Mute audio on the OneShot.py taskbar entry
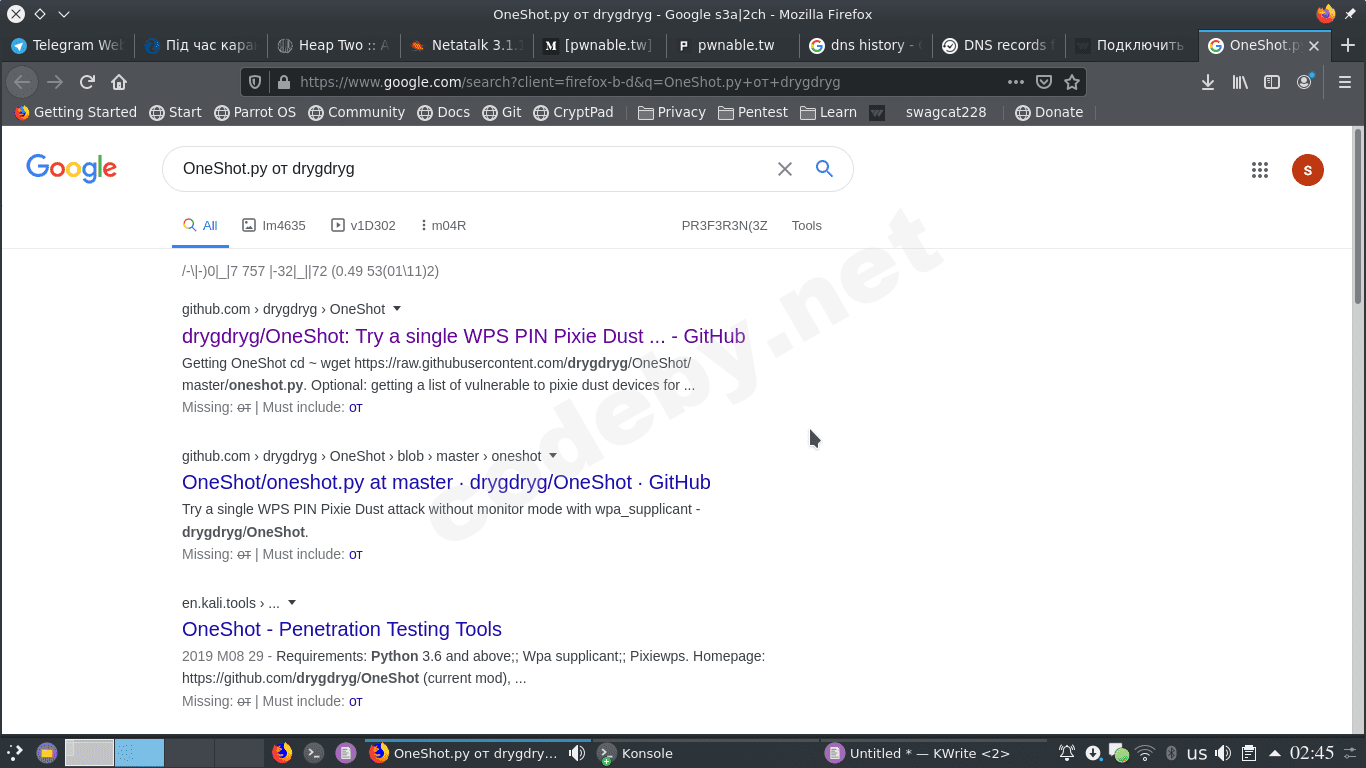 click(x=577, y=753)
